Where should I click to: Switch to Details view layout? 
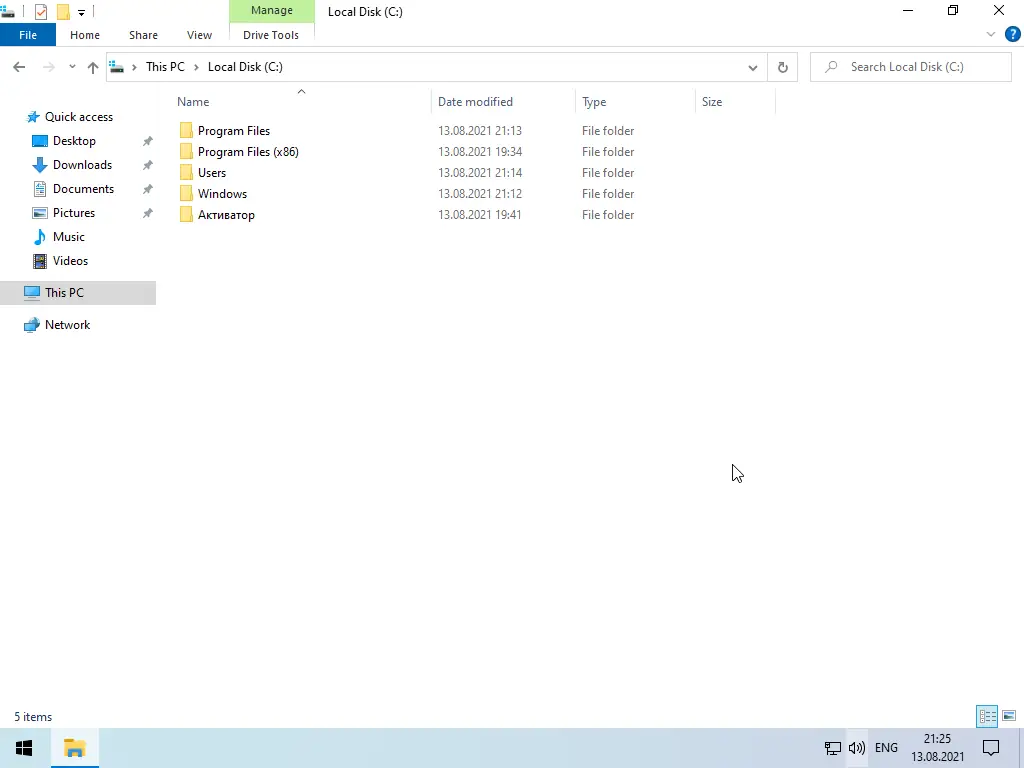coord(987,716)
